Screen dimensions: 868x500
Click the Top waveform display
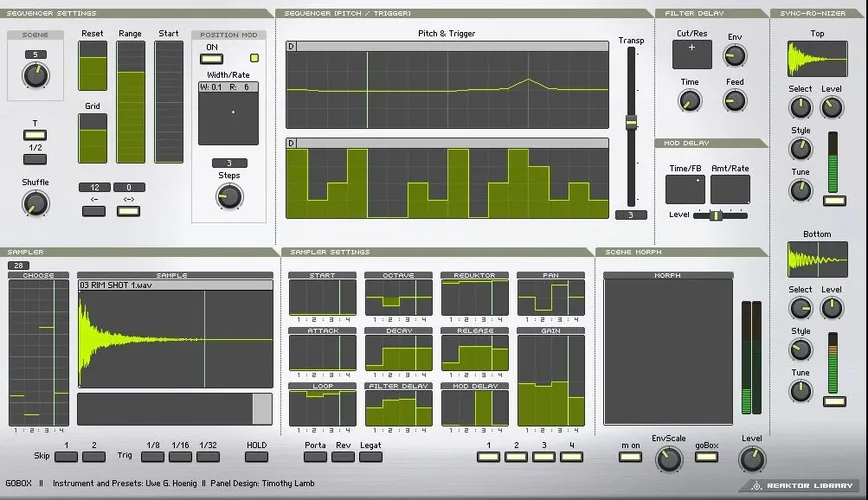click(x=817, y=59)
